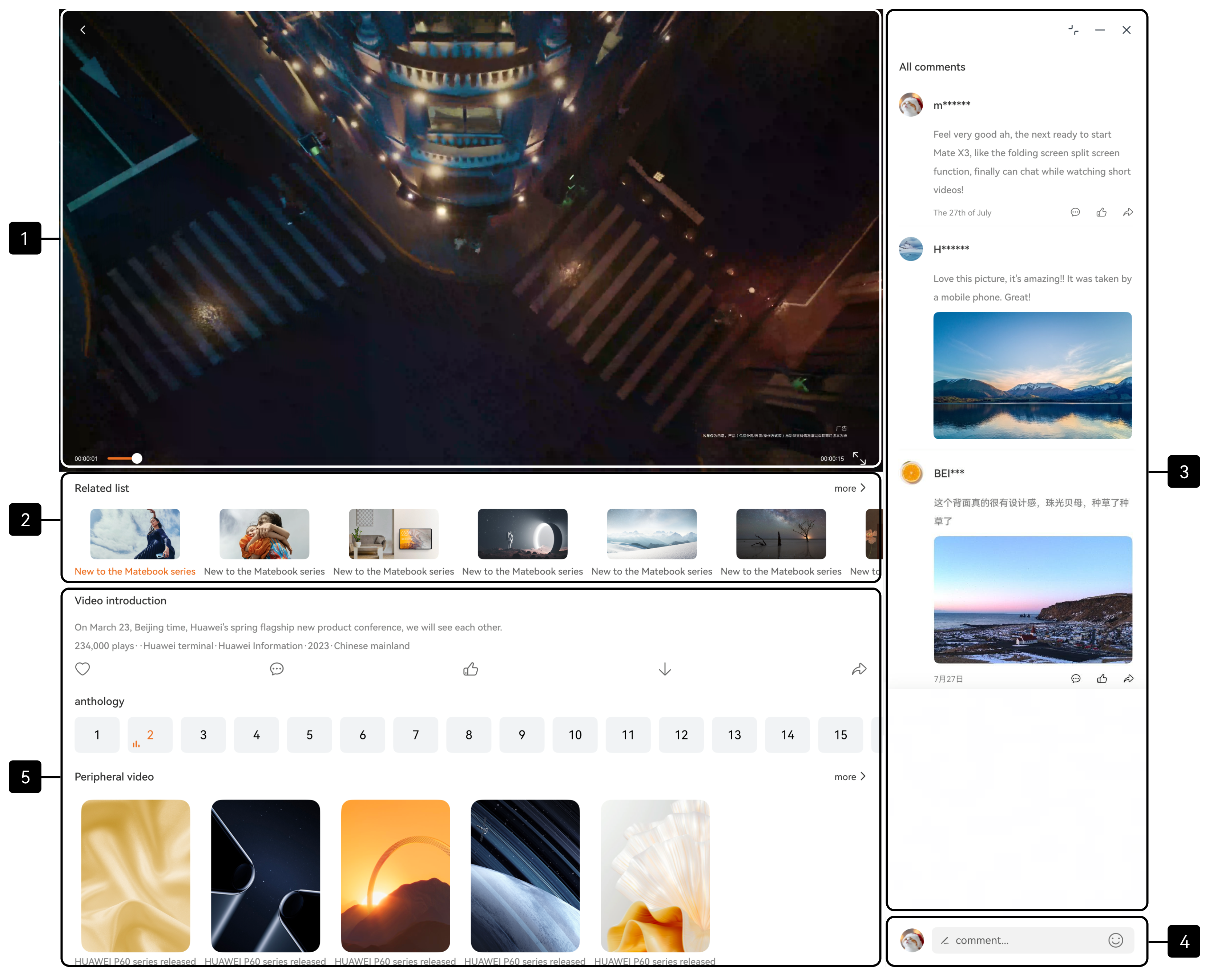
Task: Open the lake sunset photo in H****** comment
Action: pyautogui.click(x=1032, y=375)
